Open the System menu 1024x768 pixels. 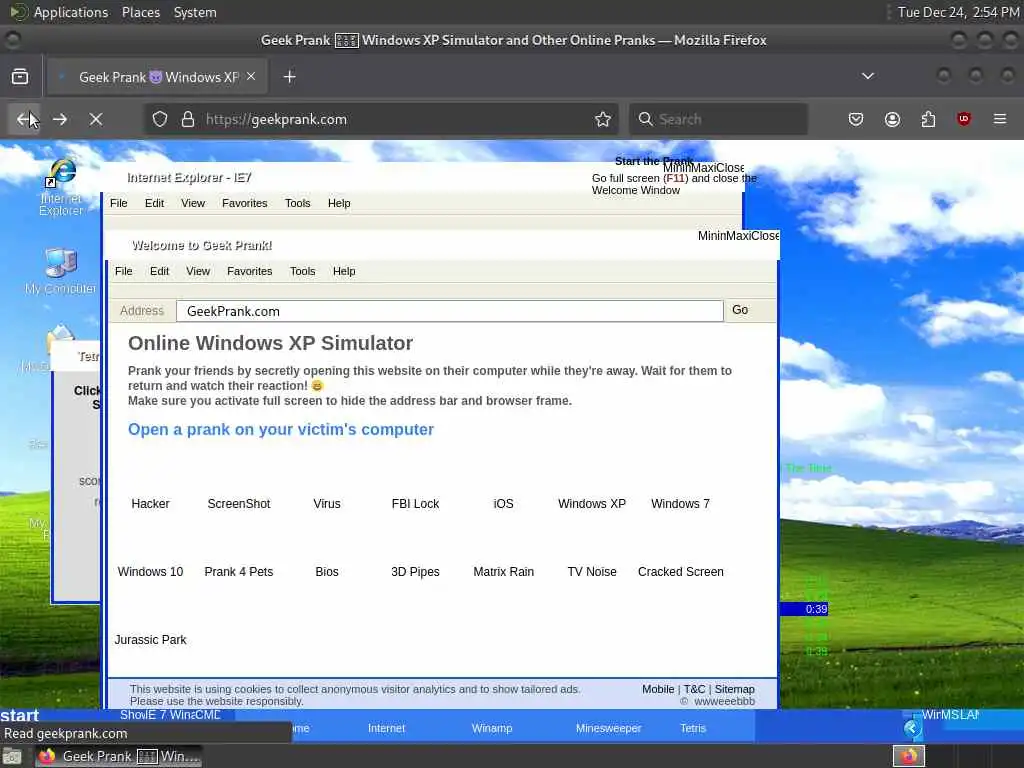tap(195, 12)
